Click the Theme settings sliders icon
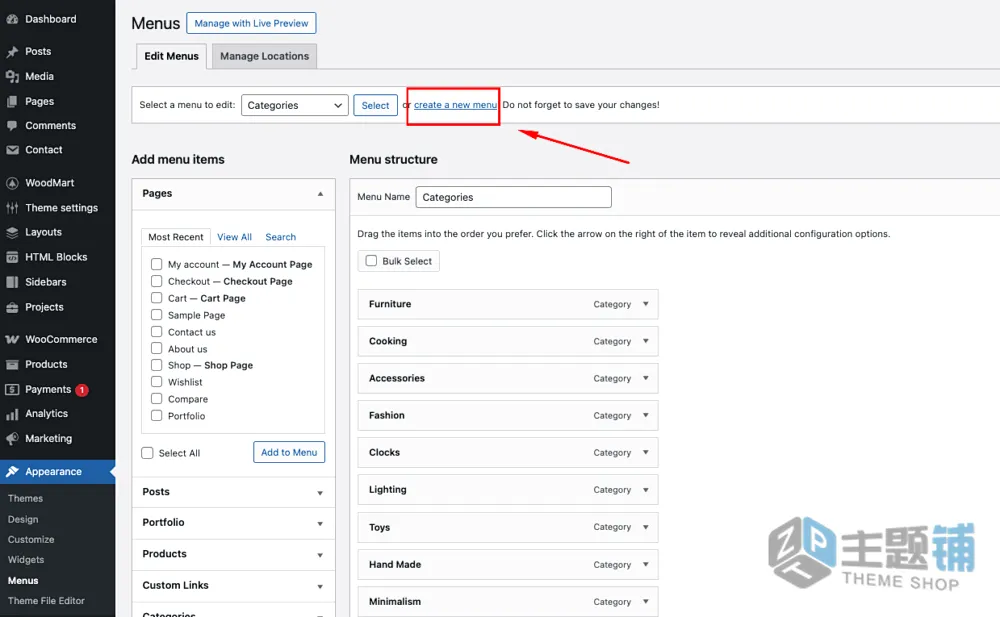This screenshot has height=617, width=1000. [x=12, y=208]
